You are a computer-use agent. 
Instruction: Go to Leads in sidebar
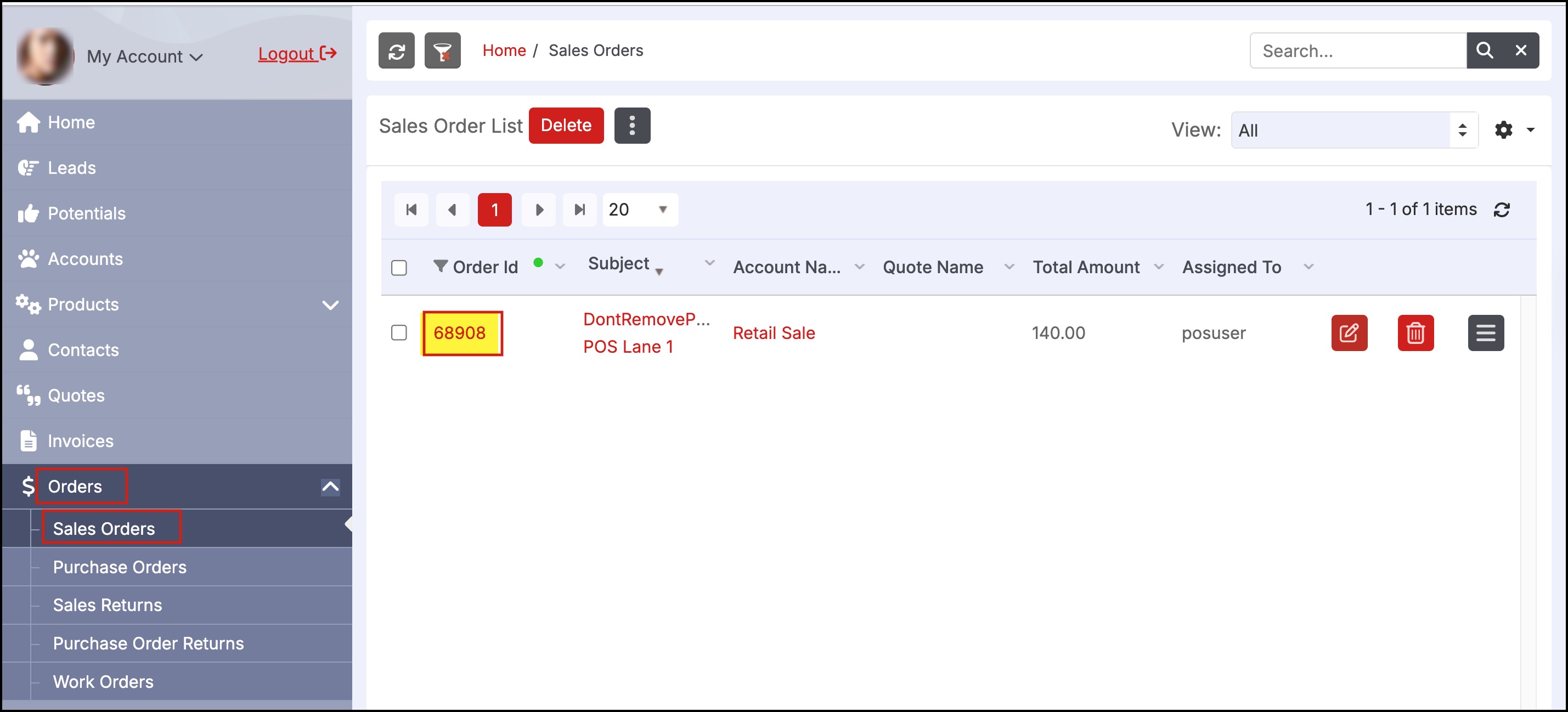(x=71, y=168)
